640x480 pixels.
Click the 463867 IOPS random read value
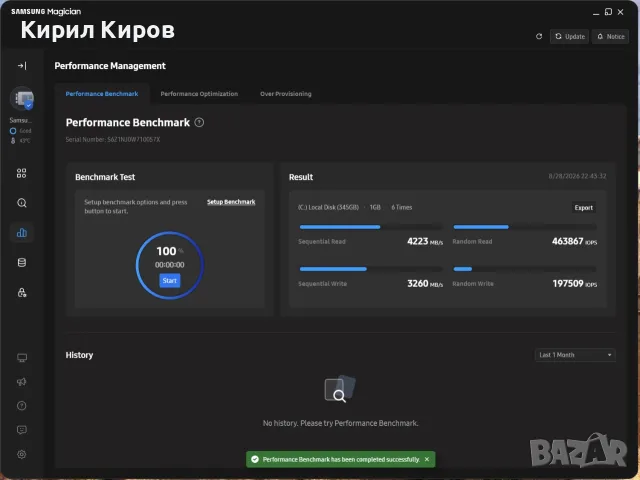click(x=574, y=242)
